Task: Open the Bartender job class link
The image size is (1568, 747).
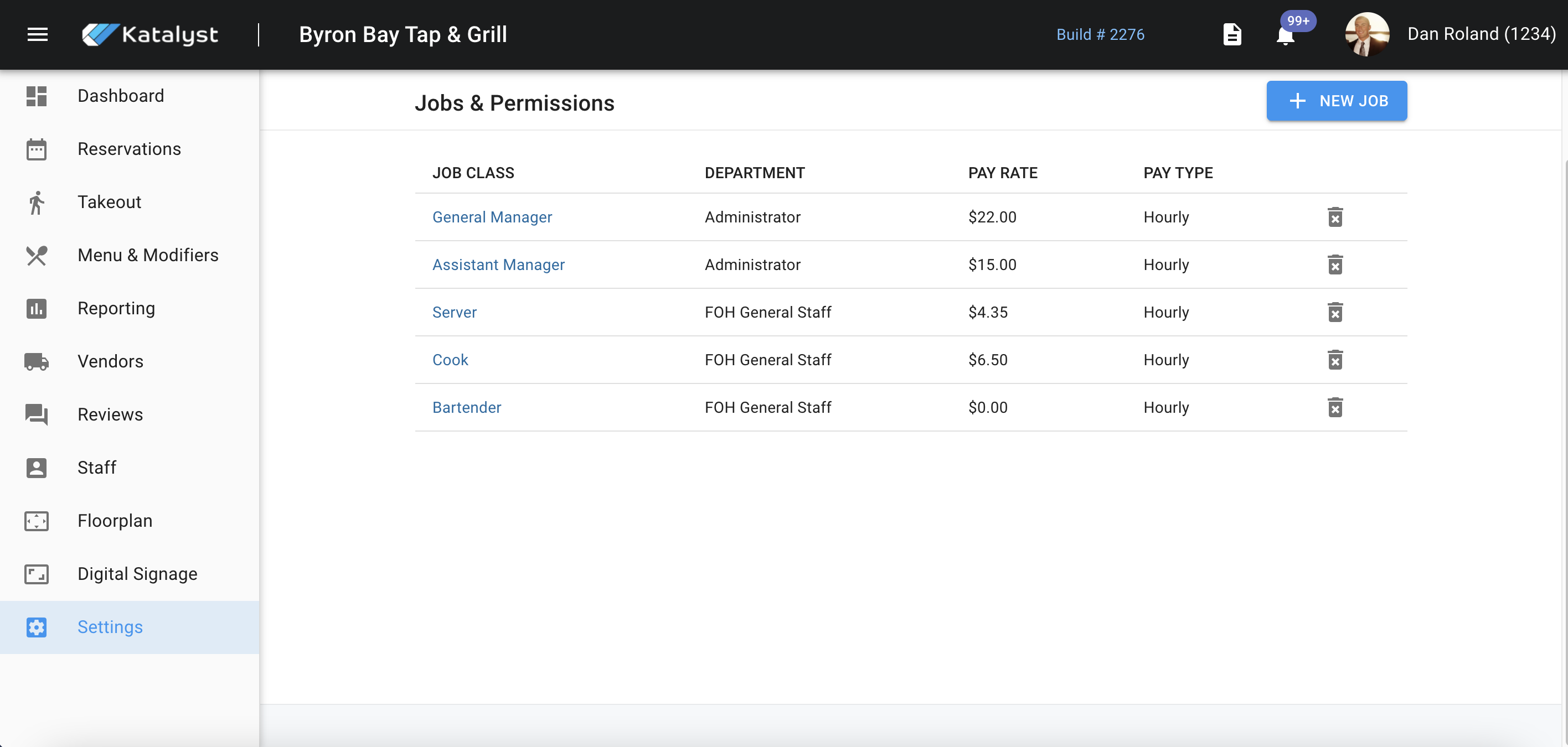Action: coord(466,408)
